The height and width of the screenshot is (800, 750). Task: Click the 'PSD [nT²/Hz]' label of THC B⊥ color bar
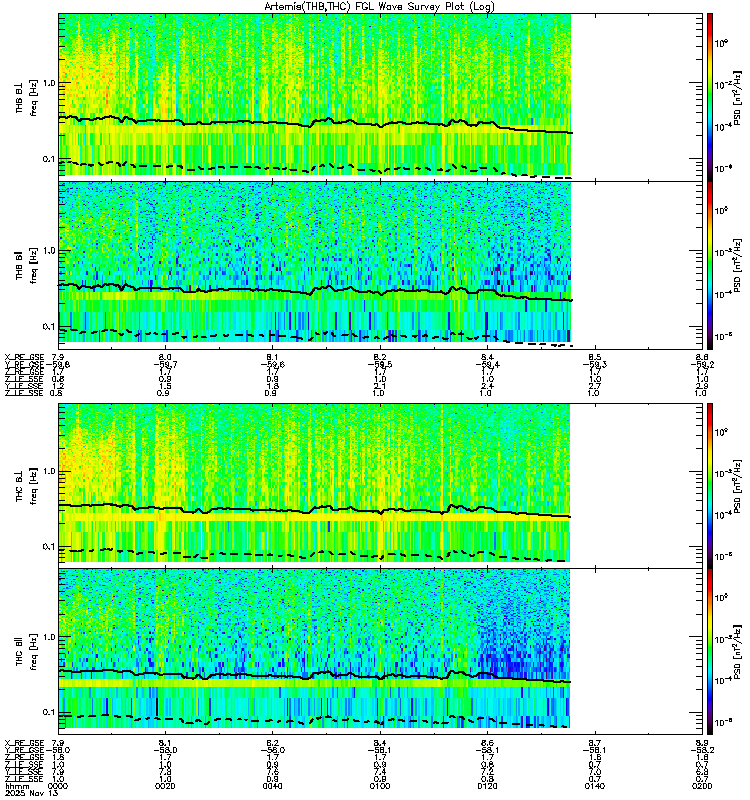click(738, 486)
